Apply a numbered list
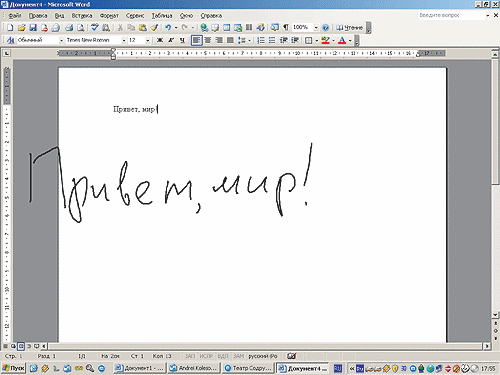This screenshot has width=500, height=375. tap(261, 40)
